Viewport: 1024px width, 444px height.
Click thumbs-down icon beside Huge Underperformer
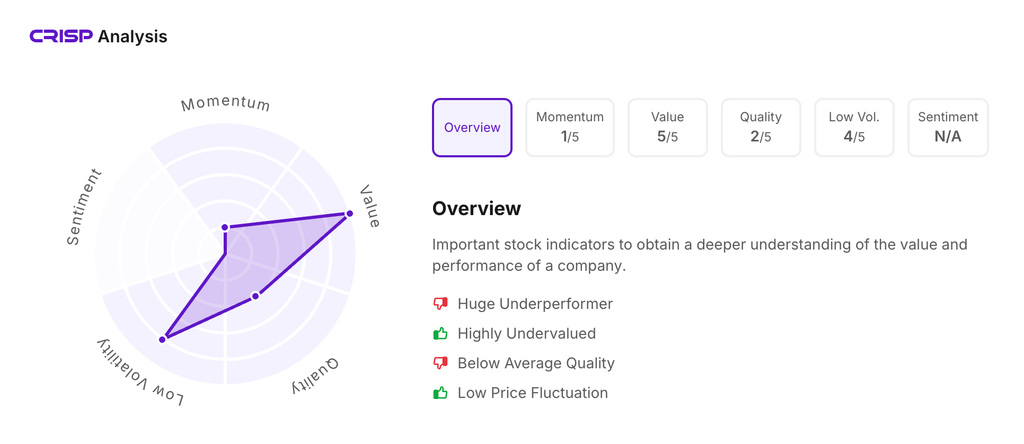440,304
